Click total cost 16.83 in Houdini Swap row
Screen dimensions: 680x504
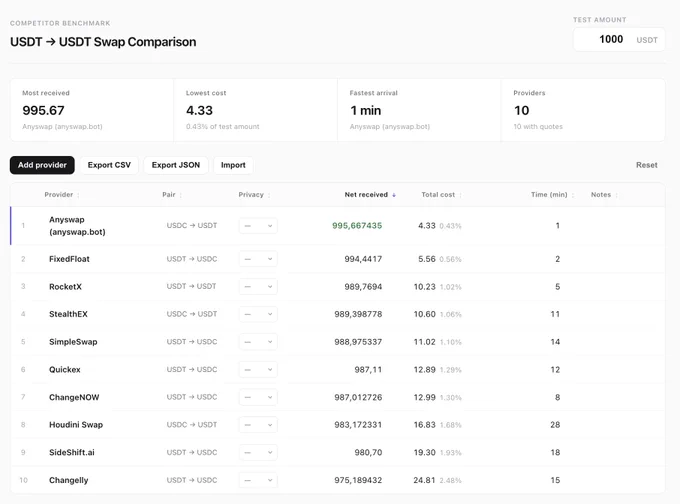[x=425, y=425]
